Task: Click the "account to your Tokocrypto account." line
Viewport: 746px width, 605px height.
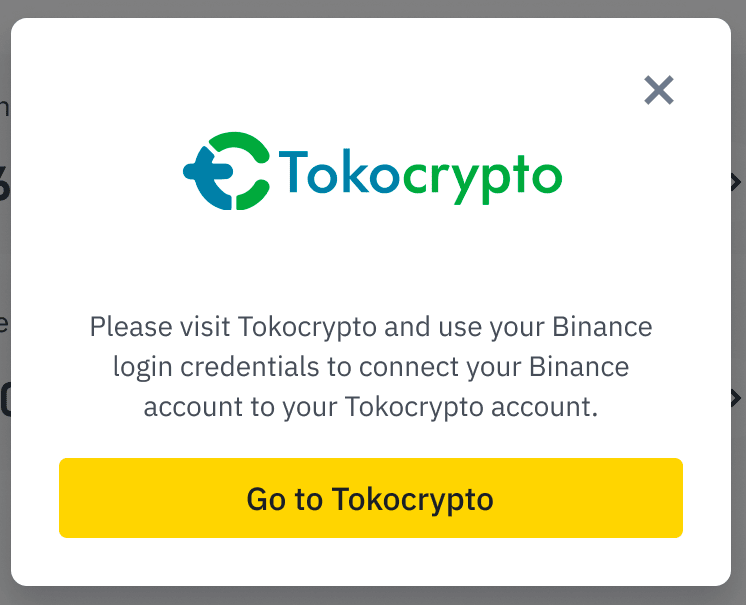Action: click(370, 407)
